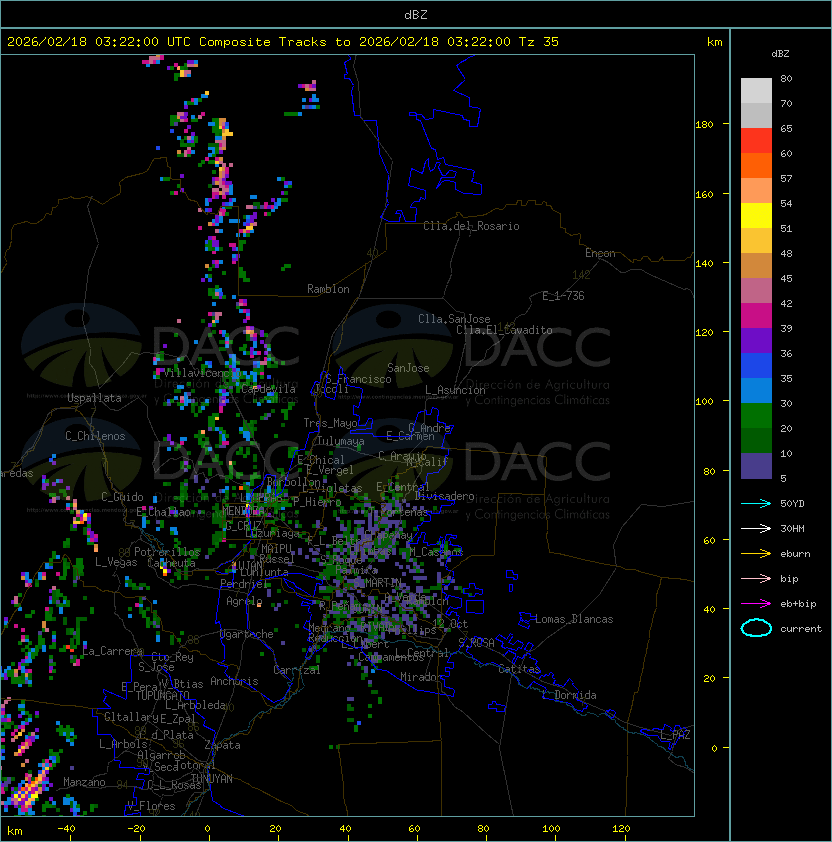832x842 pixels.
Task: Click the 'Manzano' map label
Action: point(84,782)
